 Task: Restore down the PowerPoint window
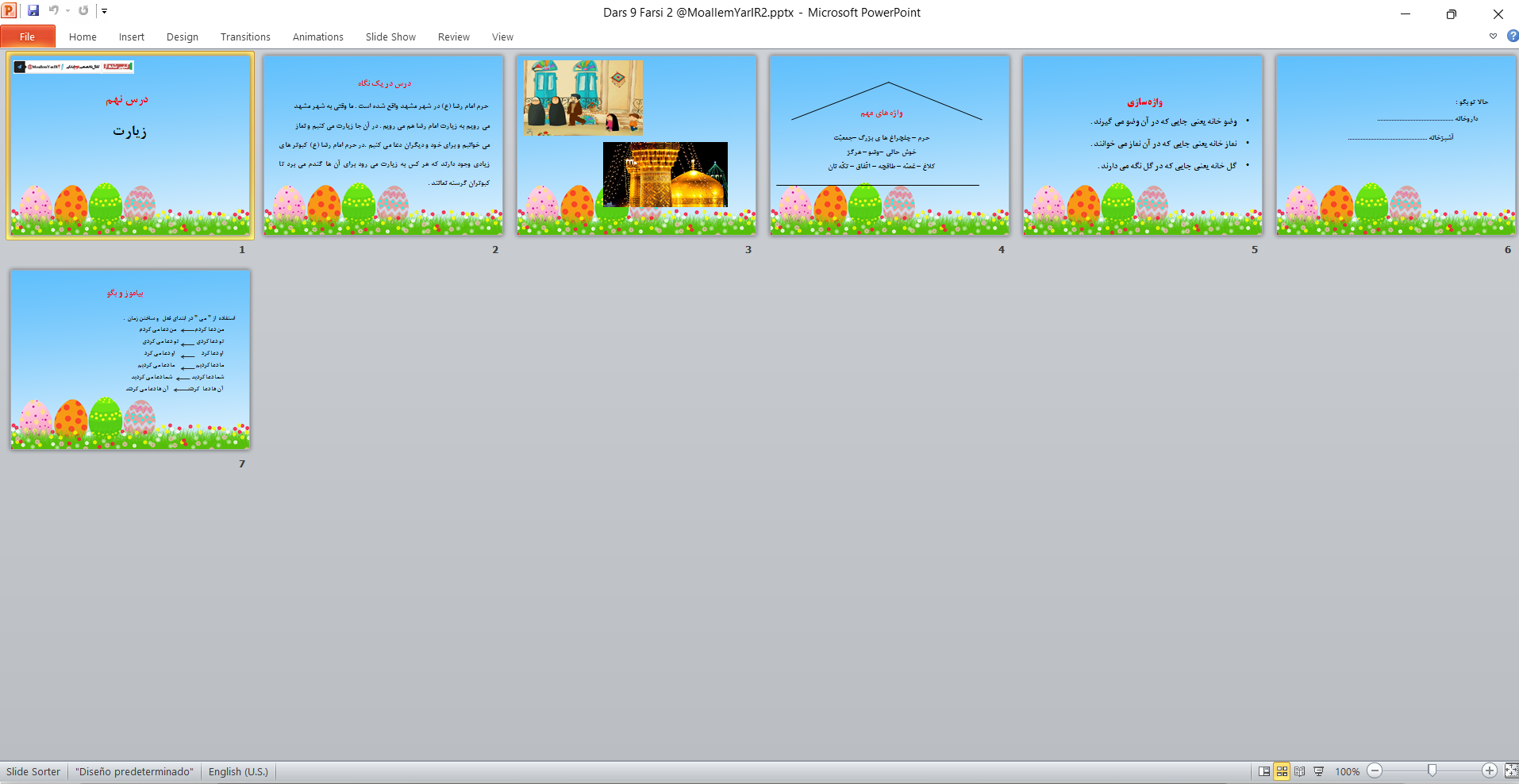(1451, 13)
